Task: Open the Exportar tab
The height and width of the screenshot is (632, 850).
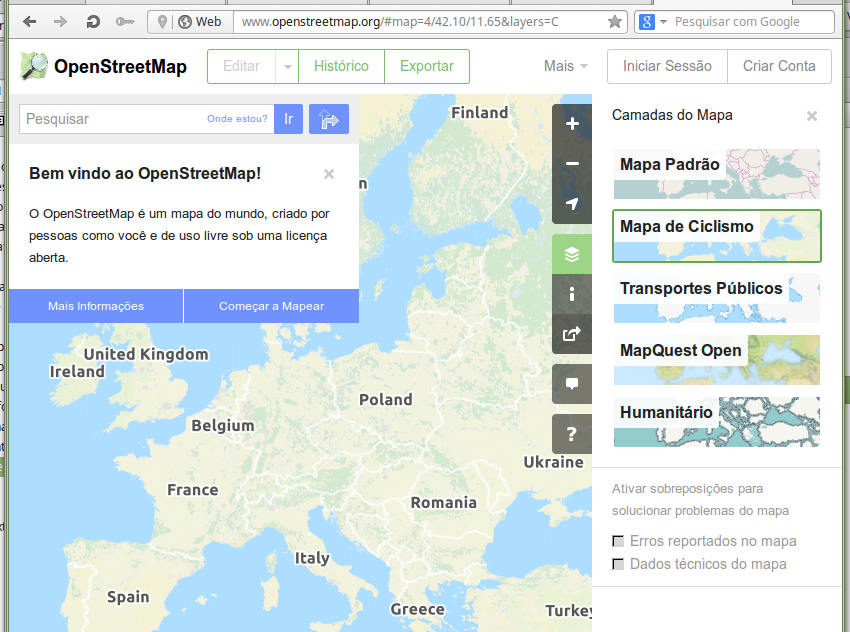Action: pyautogui.click(x=427, y=66)
